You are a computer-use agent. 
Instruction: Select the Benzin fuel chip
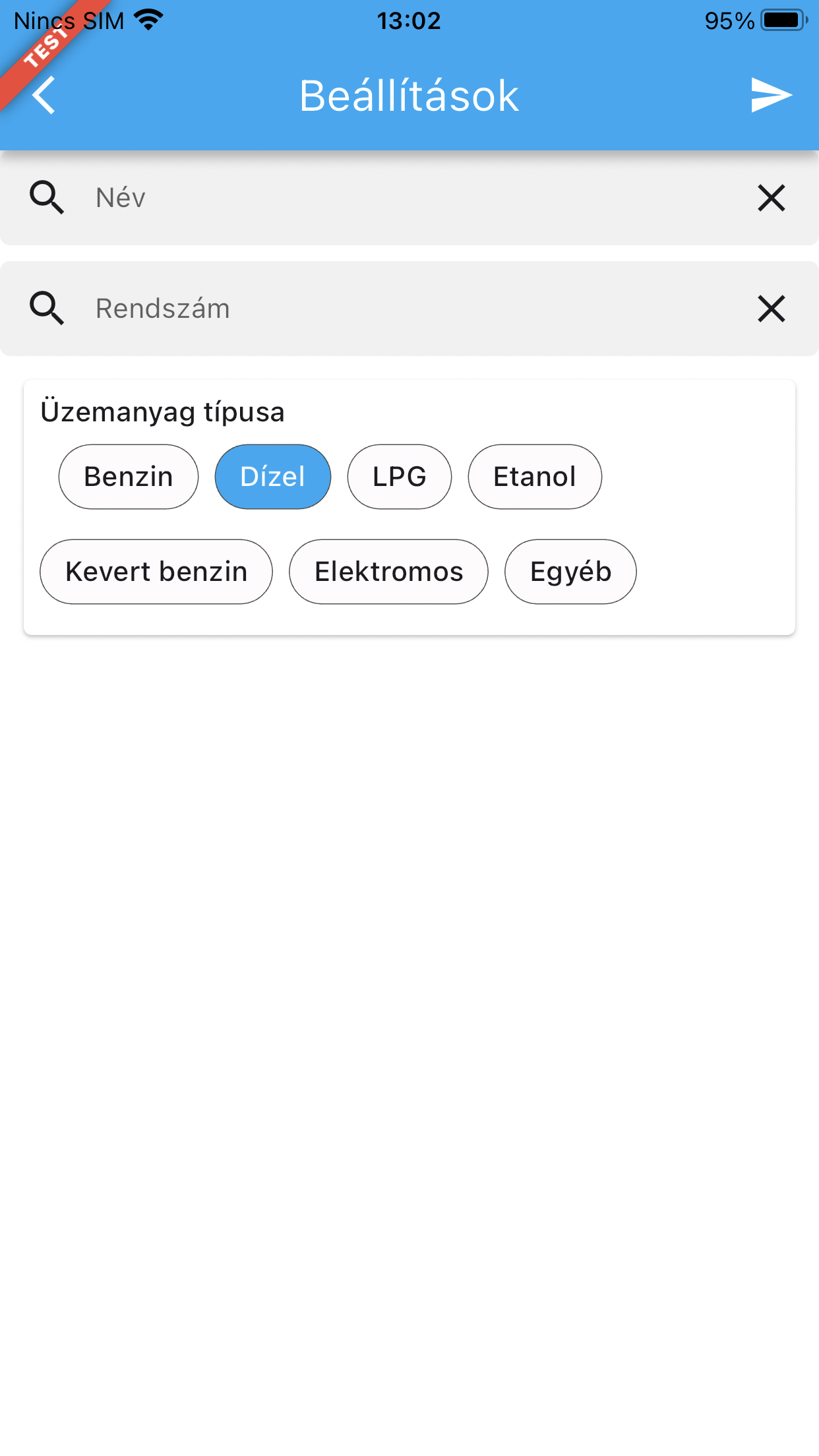coord(129,477)
